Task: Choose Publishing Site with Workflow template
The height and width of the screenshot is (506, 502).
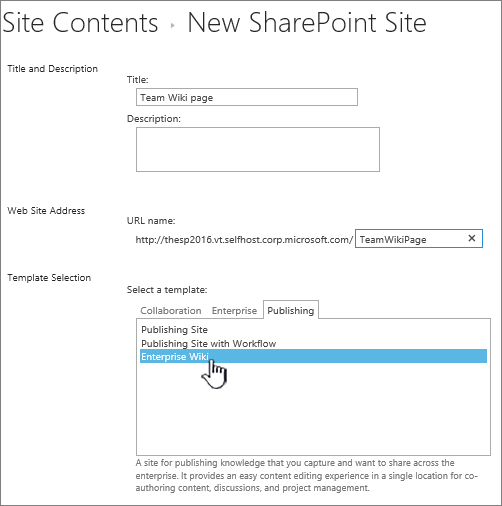Action: pos(209,343)
